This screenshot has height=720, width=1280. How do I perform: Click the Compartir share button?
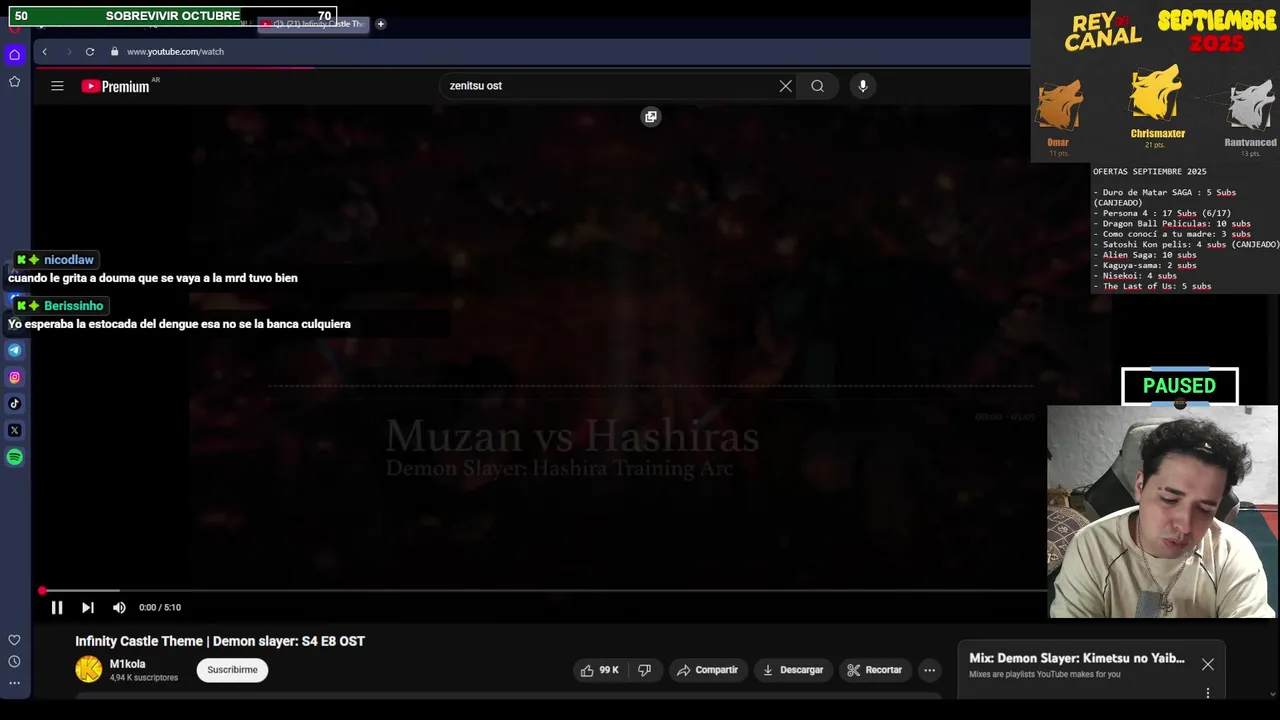[x=707, y=670]
